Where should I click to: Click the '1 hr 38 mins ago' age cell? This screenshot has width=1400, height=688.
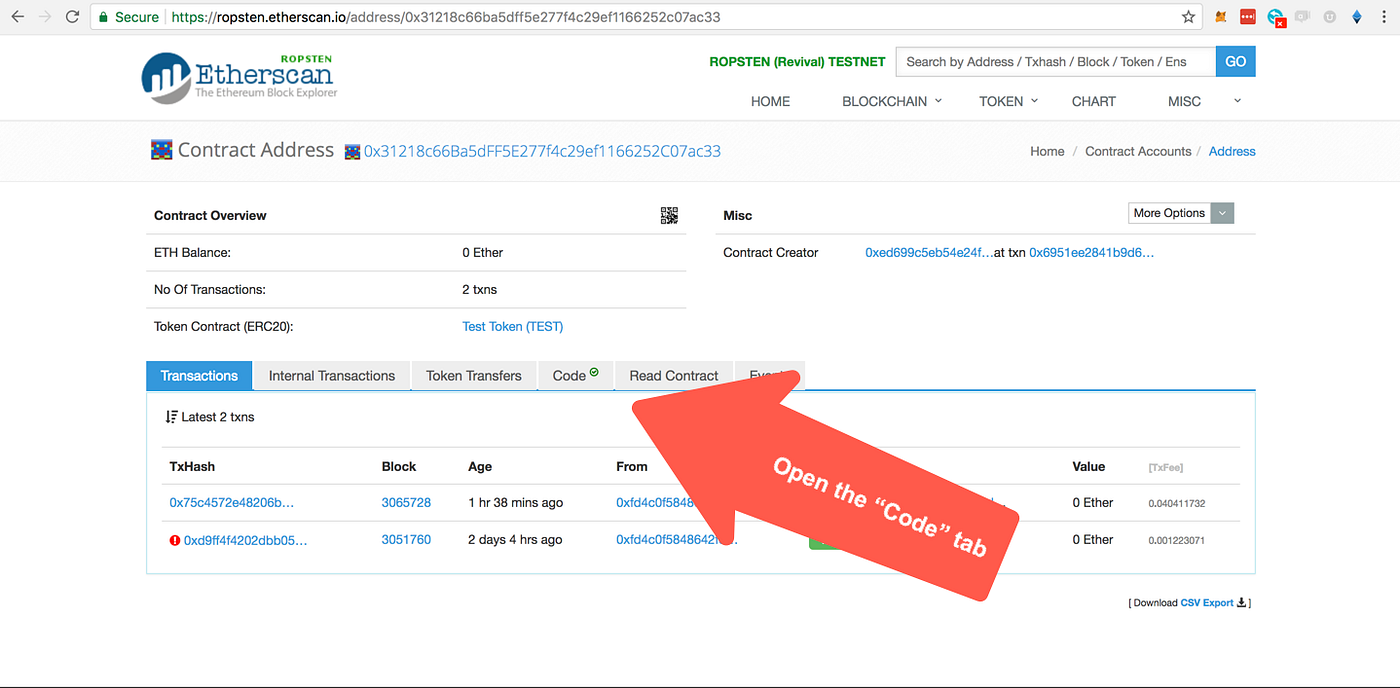(515, 503)
